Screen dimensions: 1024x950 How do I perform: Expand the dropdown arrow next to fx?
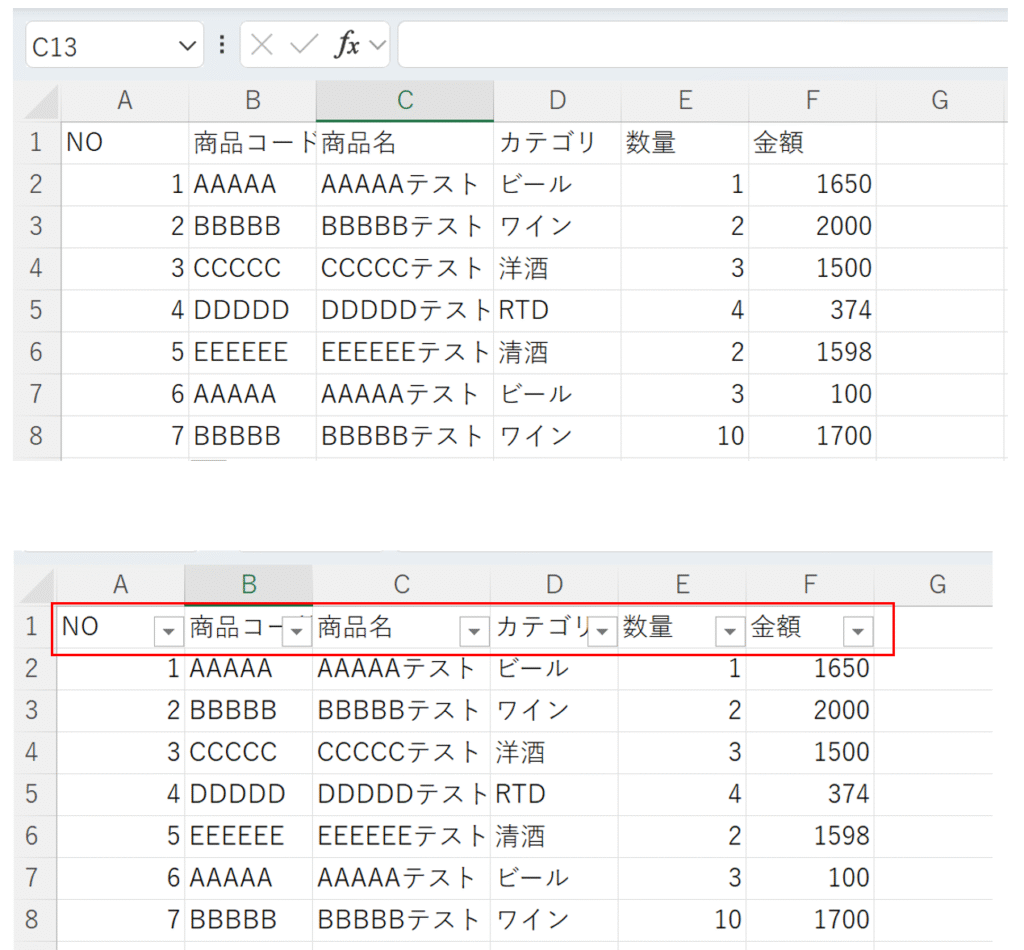click(377, 45)
